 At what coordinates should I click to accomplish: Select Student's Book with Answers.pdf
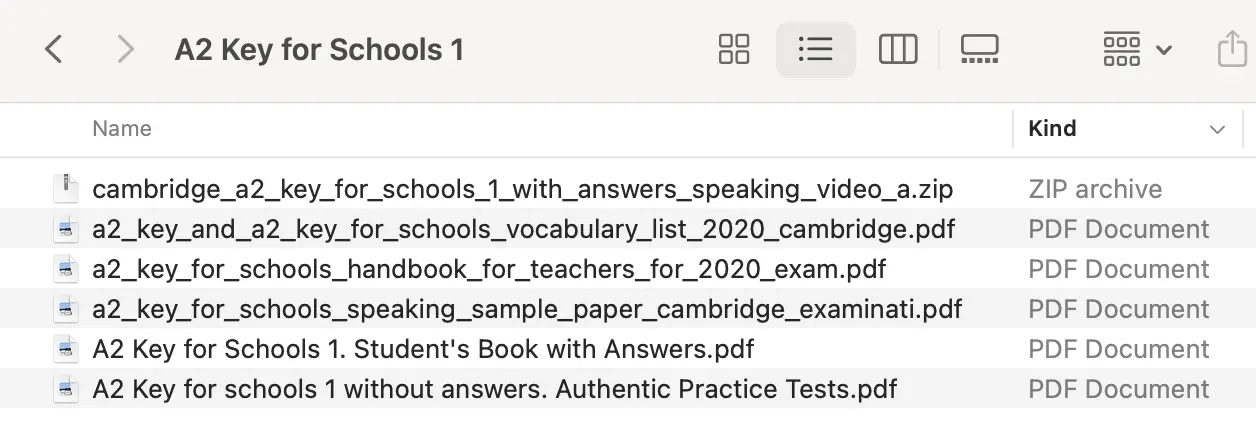click(x=423, y=349)
